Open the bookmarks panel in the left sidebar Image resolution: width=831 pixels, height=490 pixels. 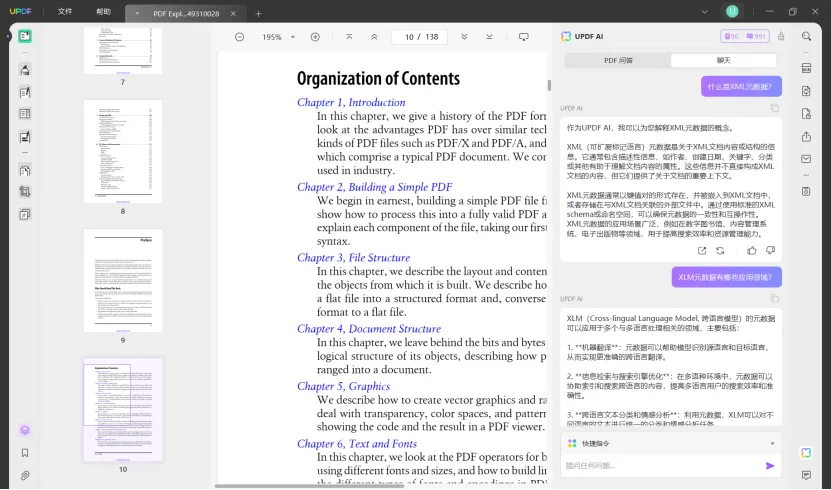pyautogui.click(x=25, y=453)
